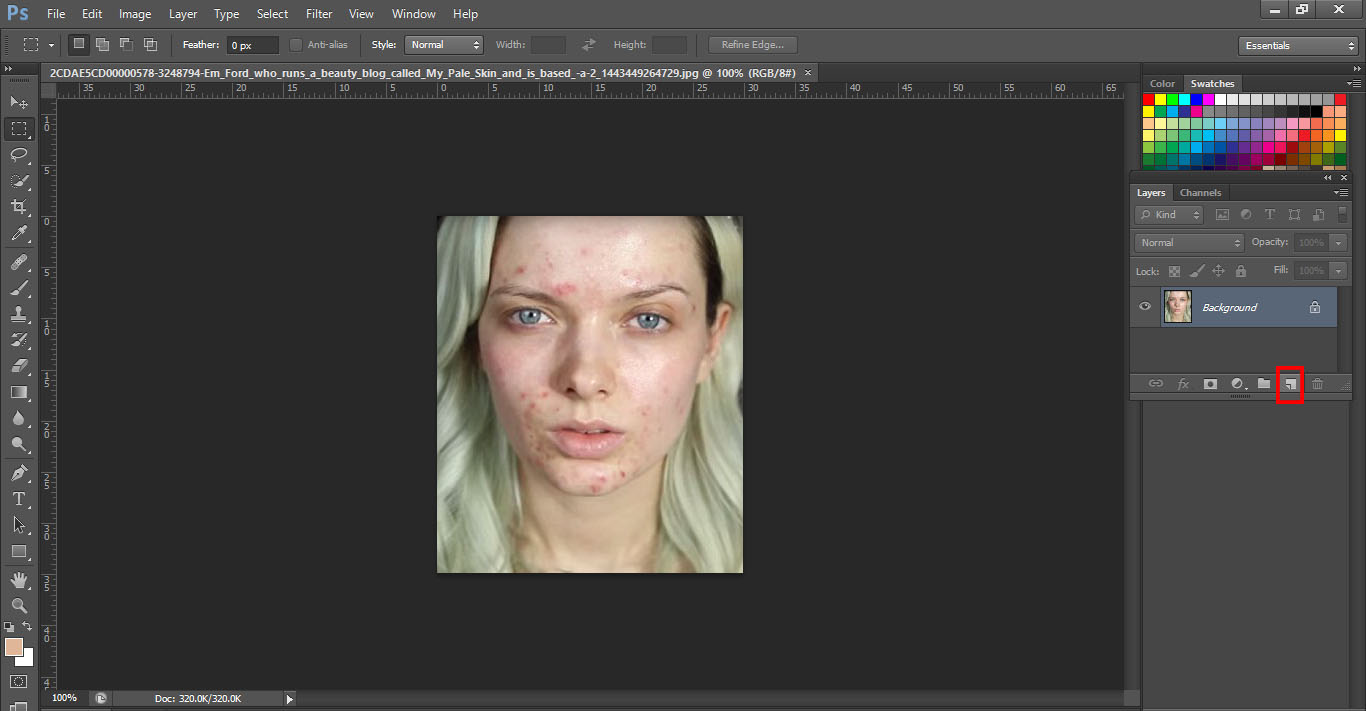
Task: Select the Crop tool
Action: tap(20, 208)
